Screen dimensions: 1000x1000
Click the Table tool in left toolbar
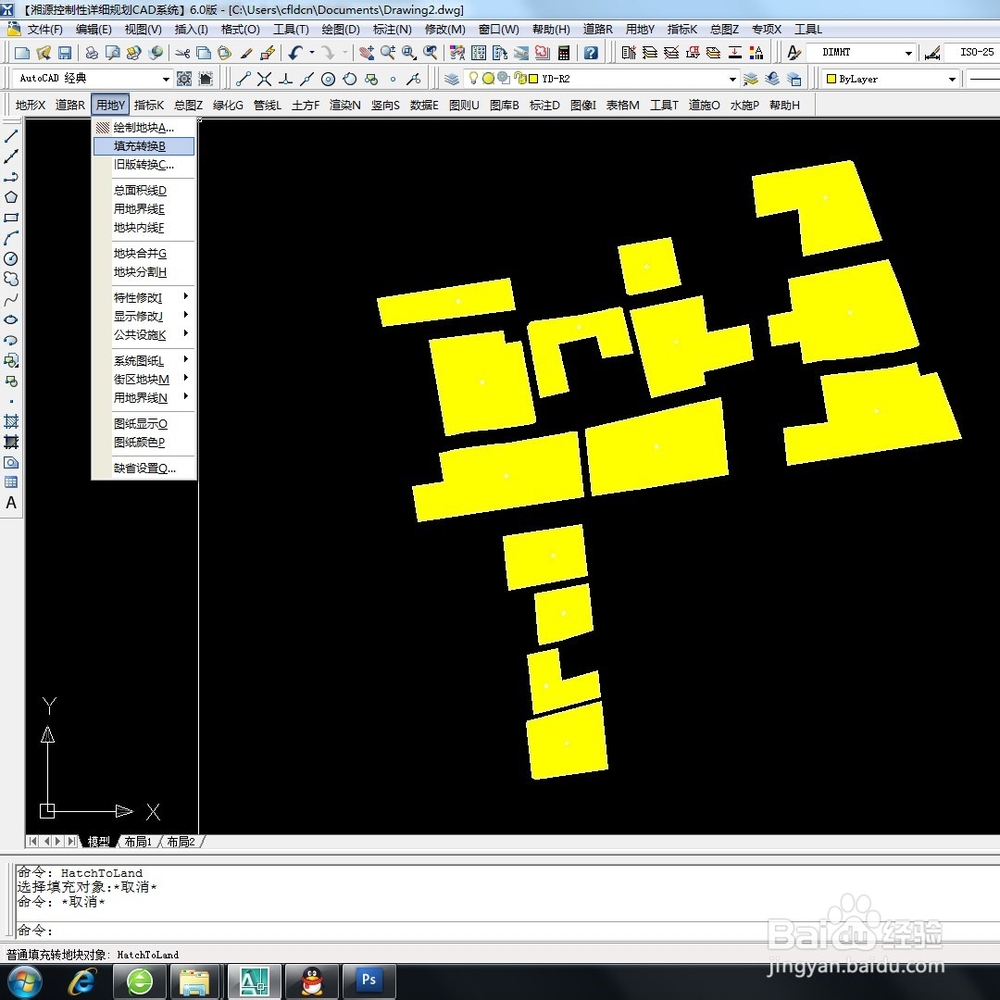tap(11, 482)
